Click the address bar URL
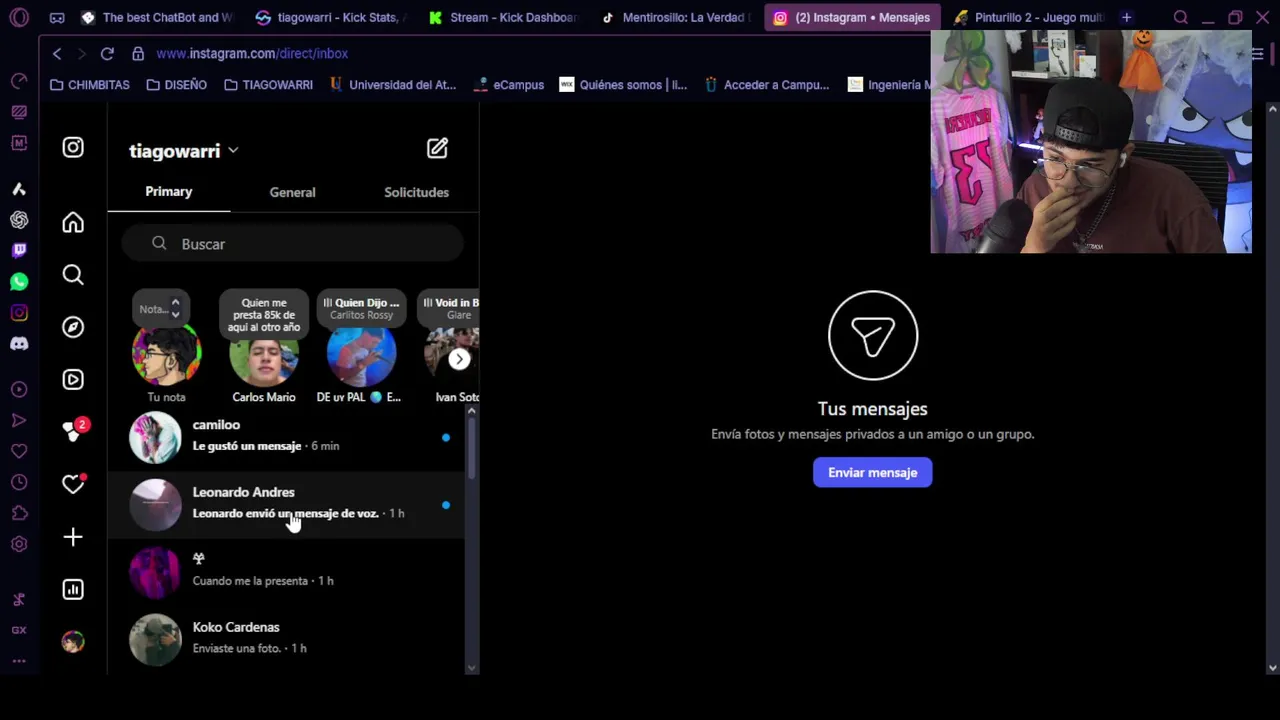The image size is (1280, 720). 252,53
